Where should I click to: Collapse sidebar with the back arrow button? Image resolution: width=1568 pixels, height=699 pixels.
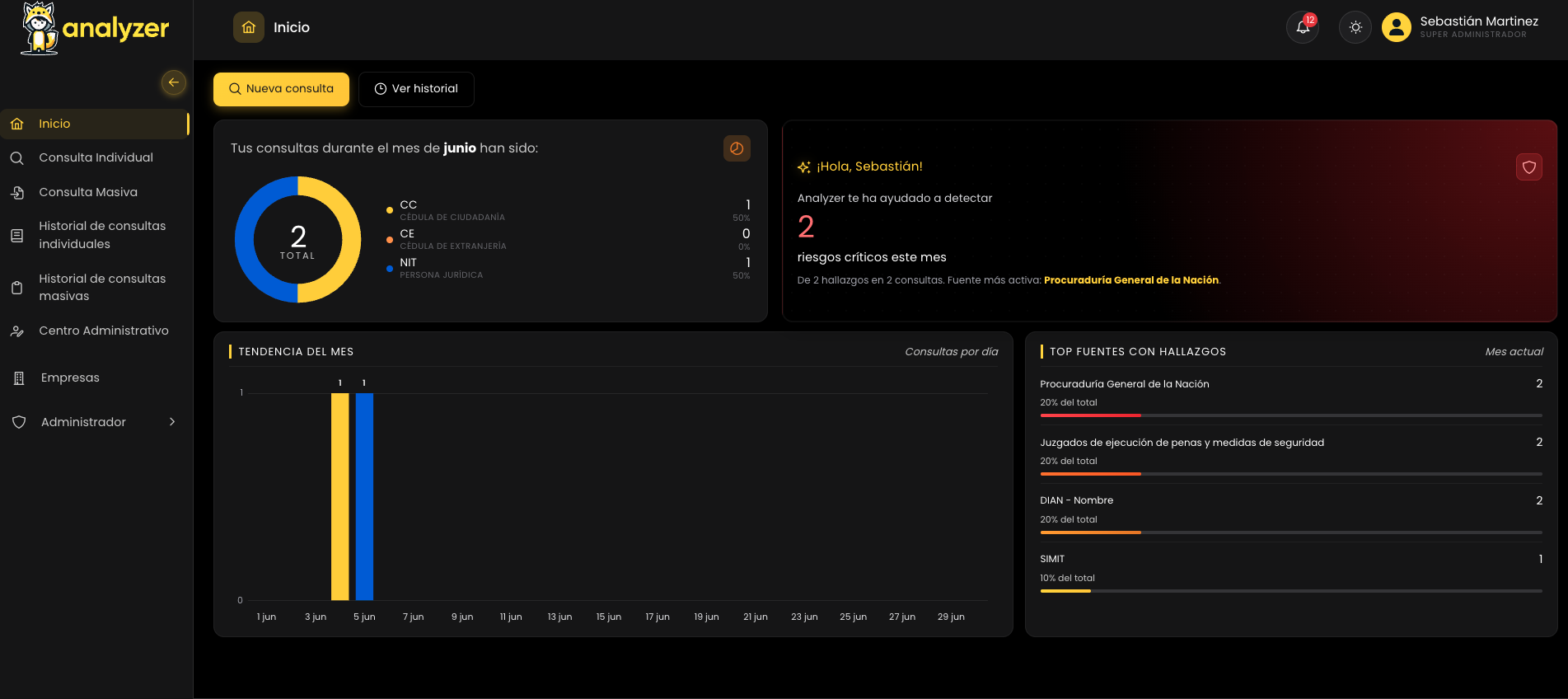(x=173, y=82)
